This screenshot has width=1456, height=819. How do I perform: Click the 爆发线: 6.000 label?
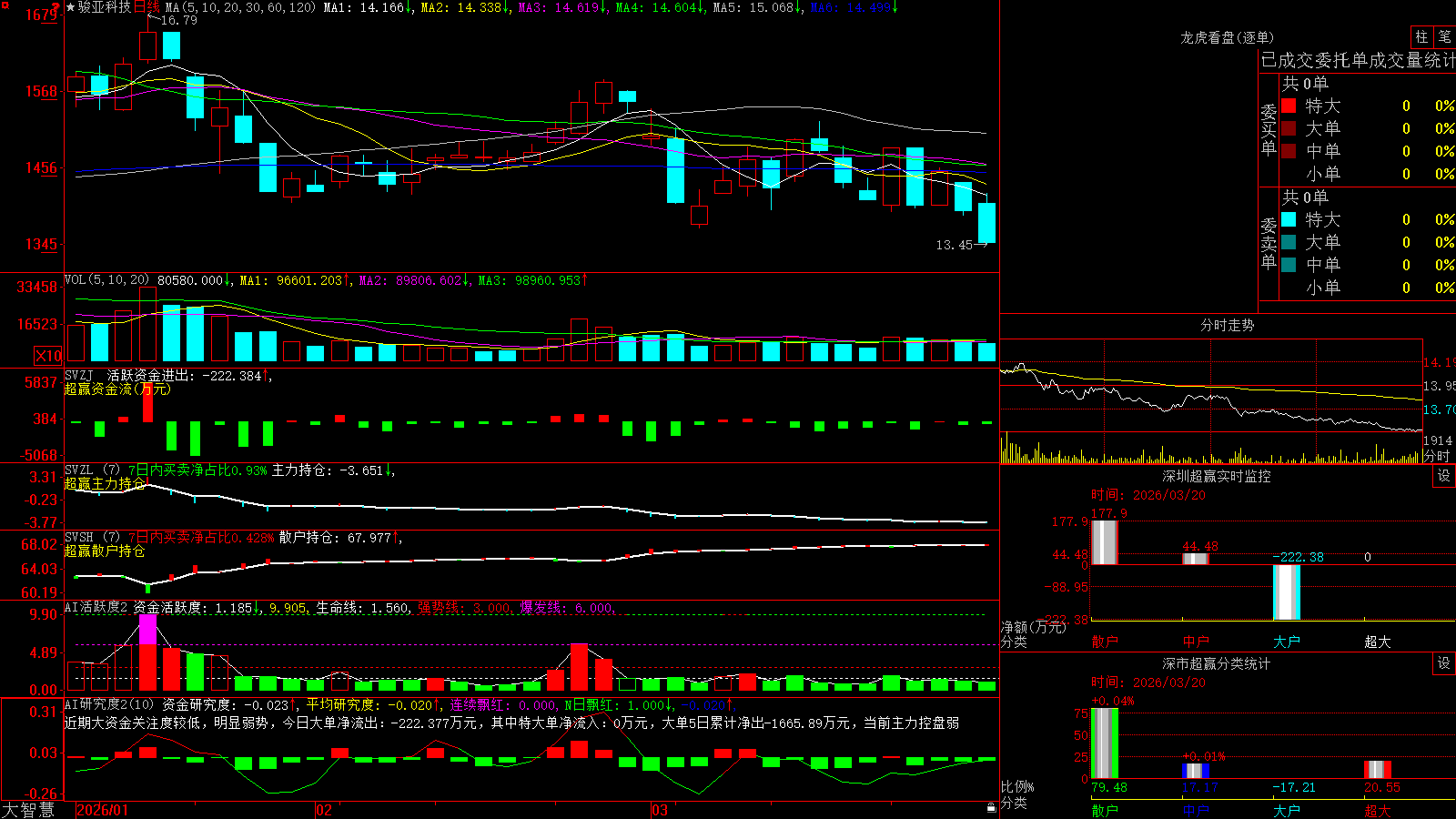tap(568, 608)
